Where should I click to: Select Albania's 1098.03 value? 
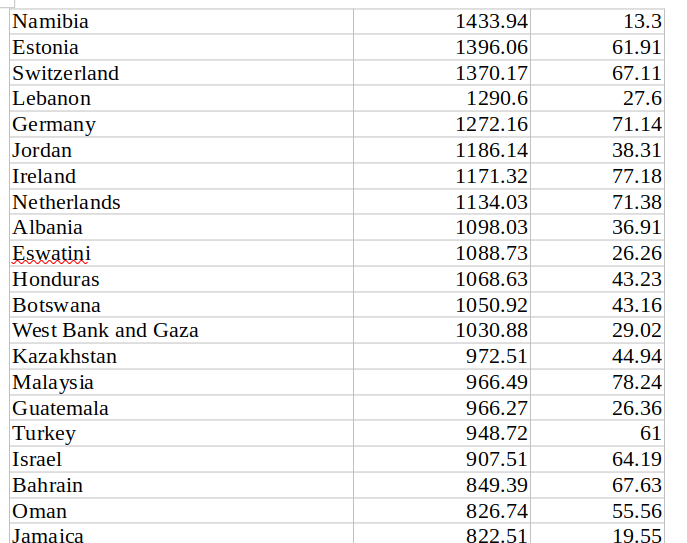[442, 227]
